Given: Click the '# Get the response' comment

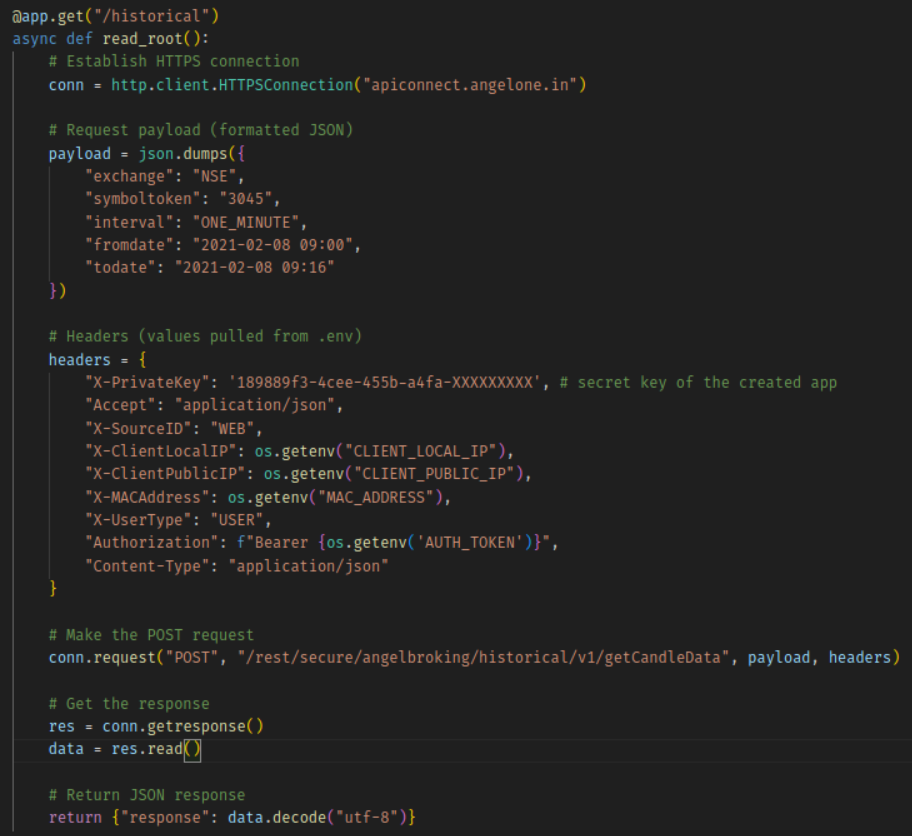Looking at the screenshot, I should [129, 703].
